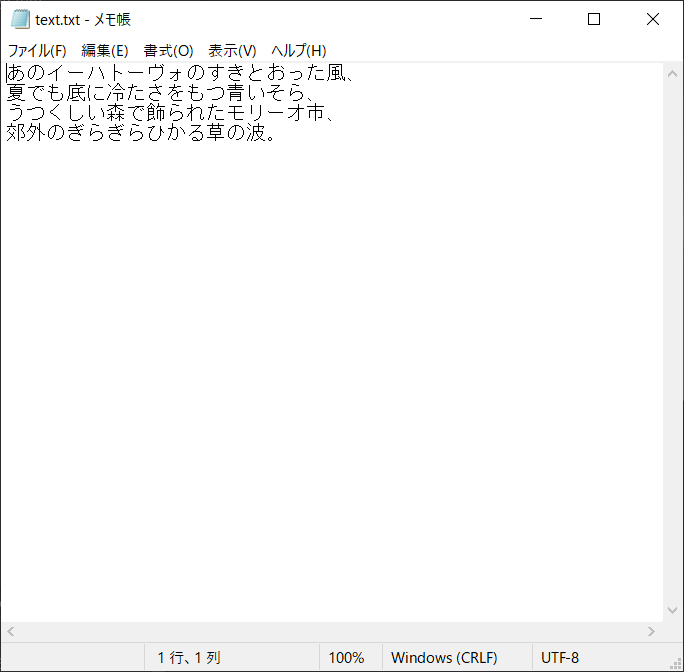
Task: Click horizontal scrollbar right arrow
Action: click(651, 631)
